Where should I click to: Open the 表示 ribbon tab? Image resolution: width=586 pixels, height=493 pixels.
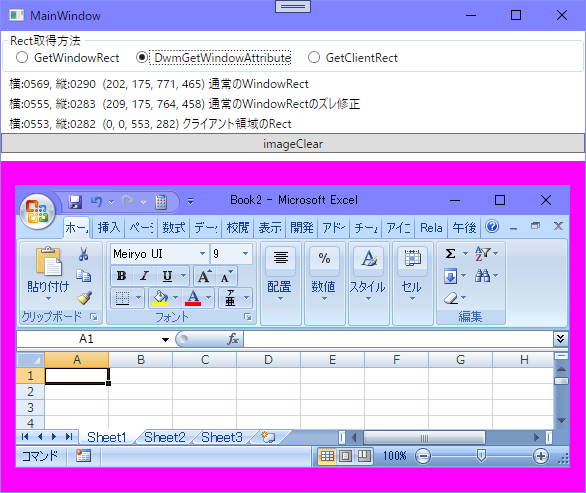tap(269, 227)
